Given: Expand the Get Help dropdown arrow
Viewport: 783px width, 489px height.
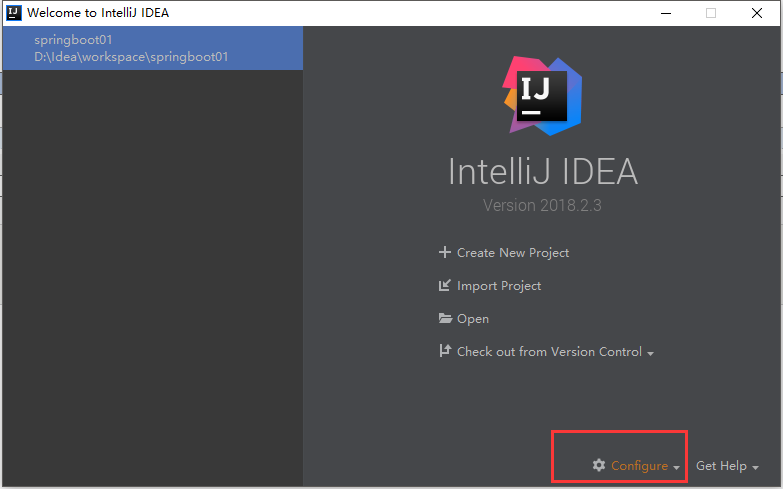Looking at the screenshot, I should pyautogui.click(x=755, y=468).
